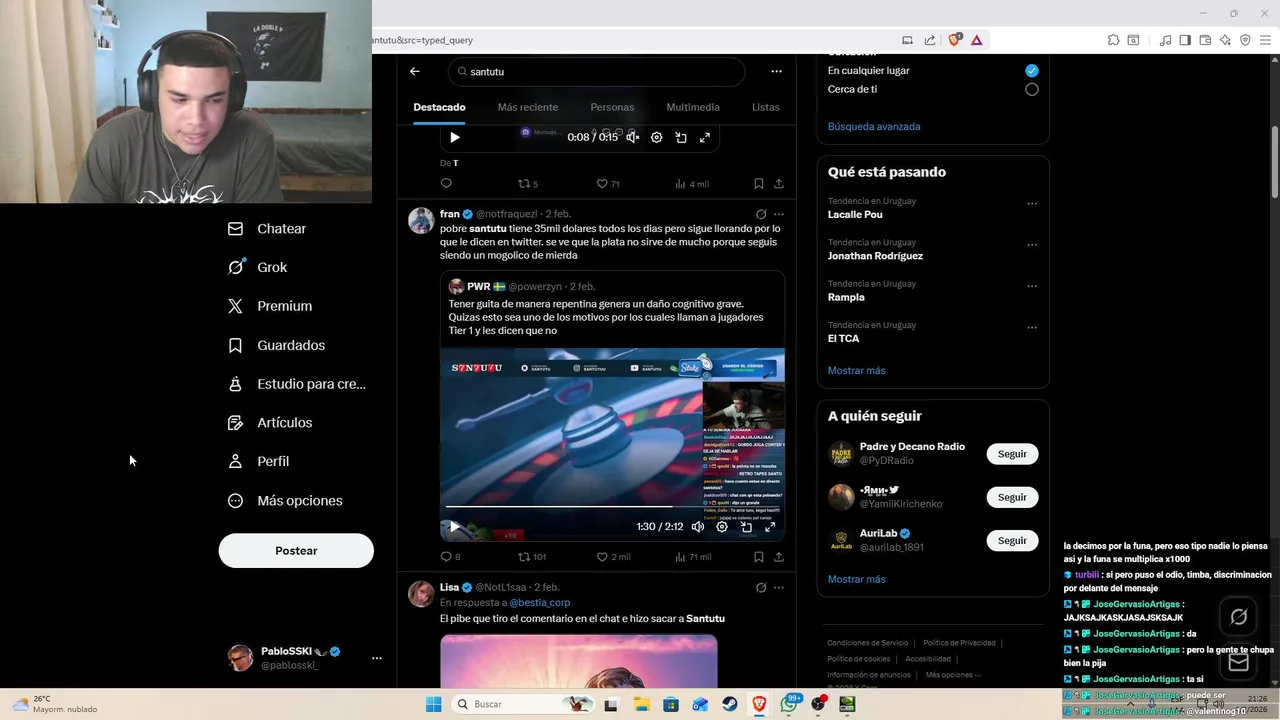Play the top video at 0:08
Image resolution: width=1280 pixels, height=720 pixels.
coord(455,137)
